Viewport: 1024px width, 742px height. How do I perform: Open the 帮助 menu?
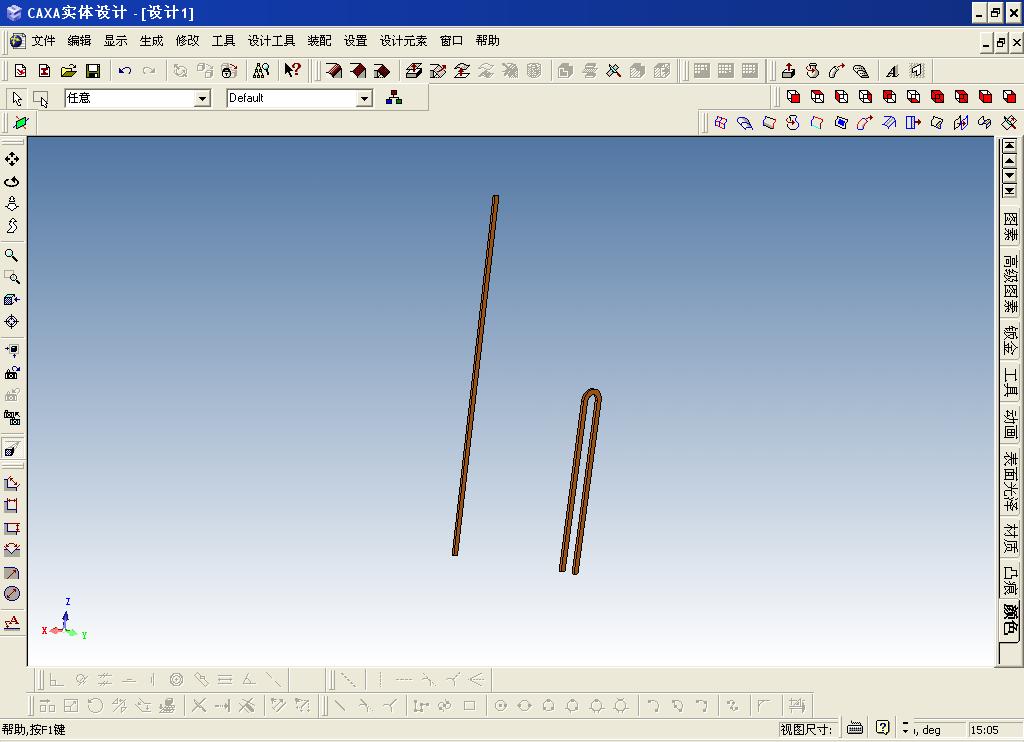pyautogui.click(x=487, y=40)
